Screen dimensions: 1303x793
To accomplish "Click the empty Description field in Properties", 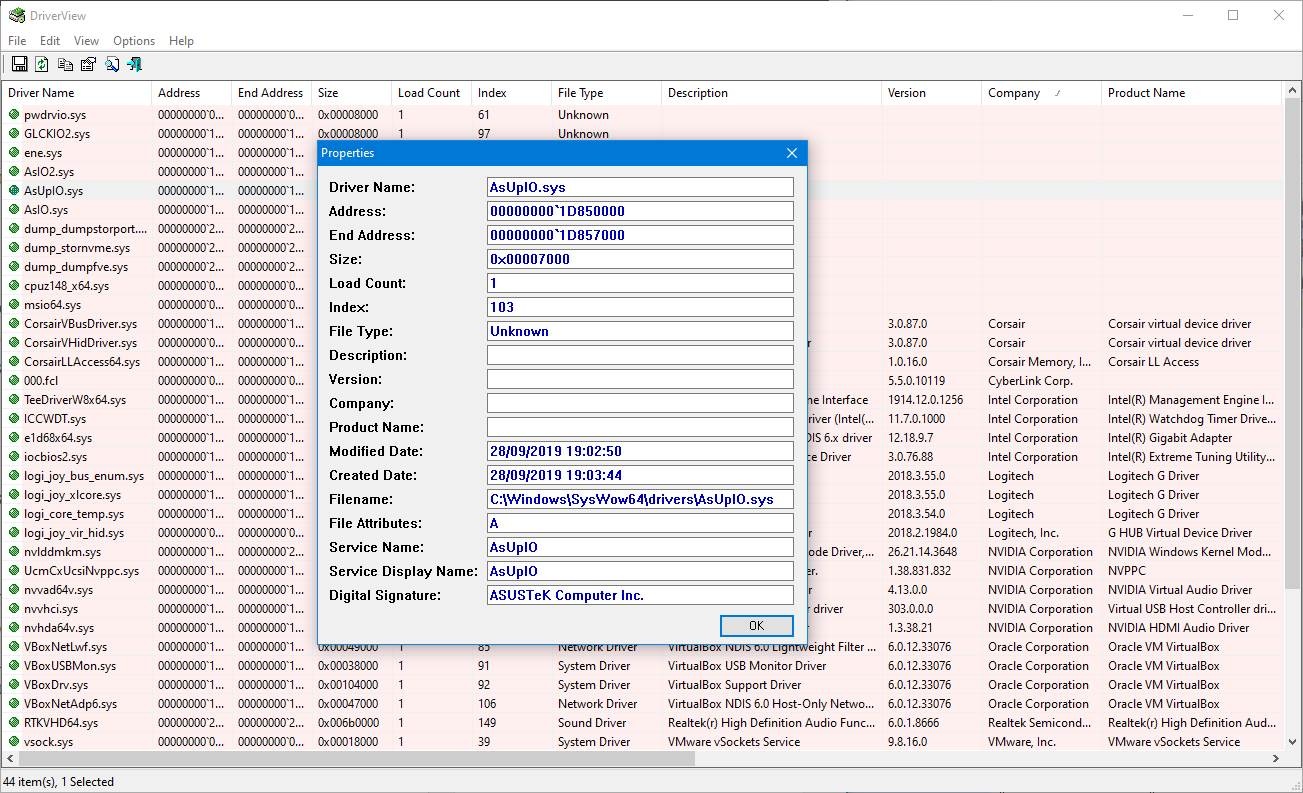I will (640, 355).
